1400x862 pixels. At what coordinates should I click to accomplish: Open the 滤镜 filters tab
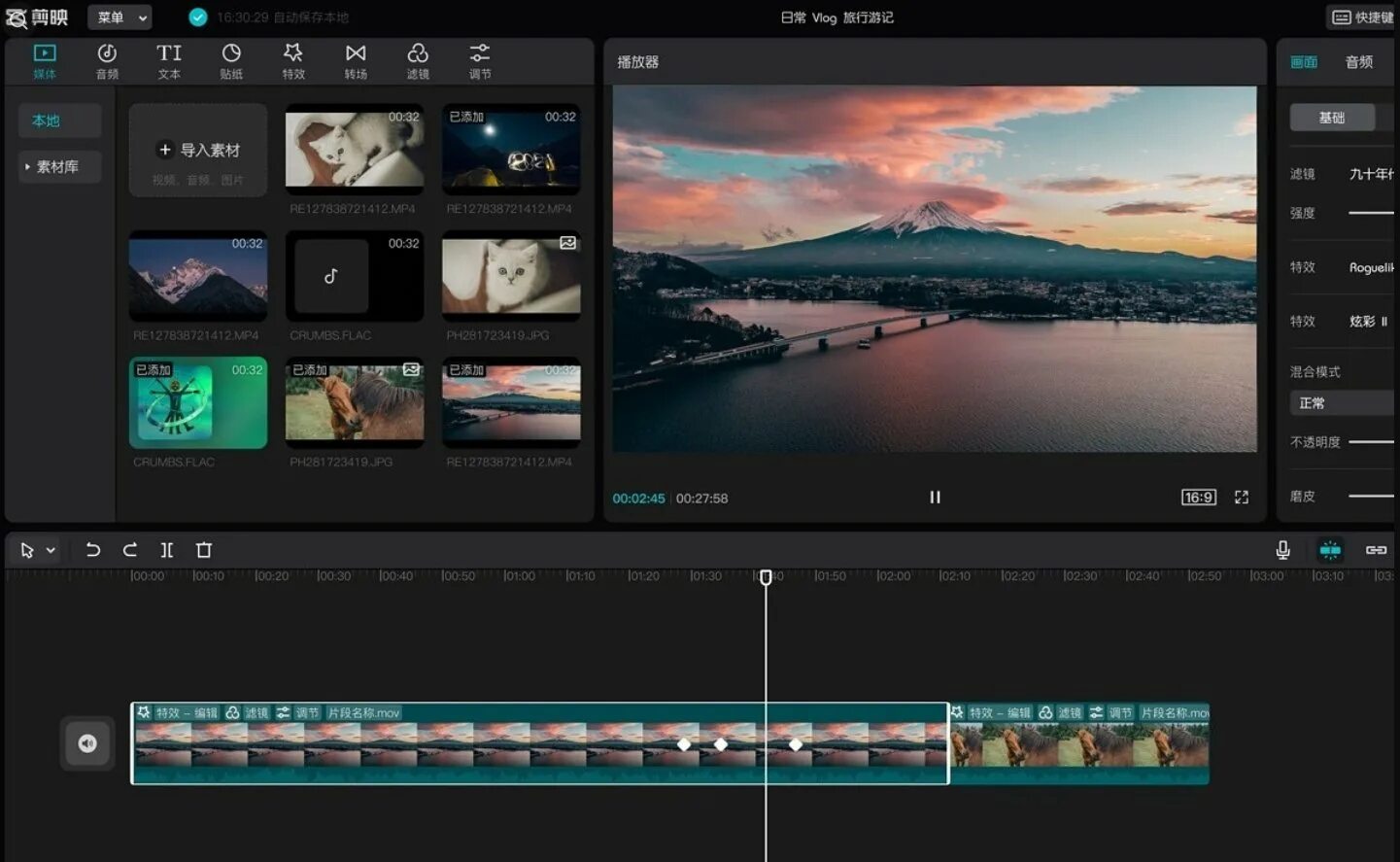click(x=418, y=60)
